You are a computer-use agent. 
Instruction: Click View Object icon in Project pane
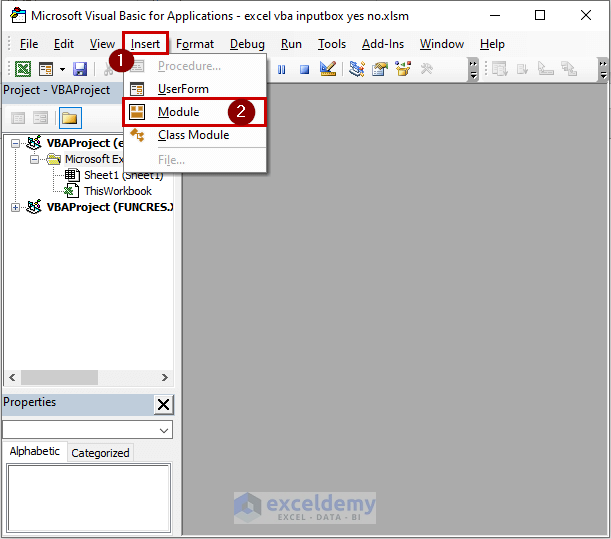(x=41, y=118)
